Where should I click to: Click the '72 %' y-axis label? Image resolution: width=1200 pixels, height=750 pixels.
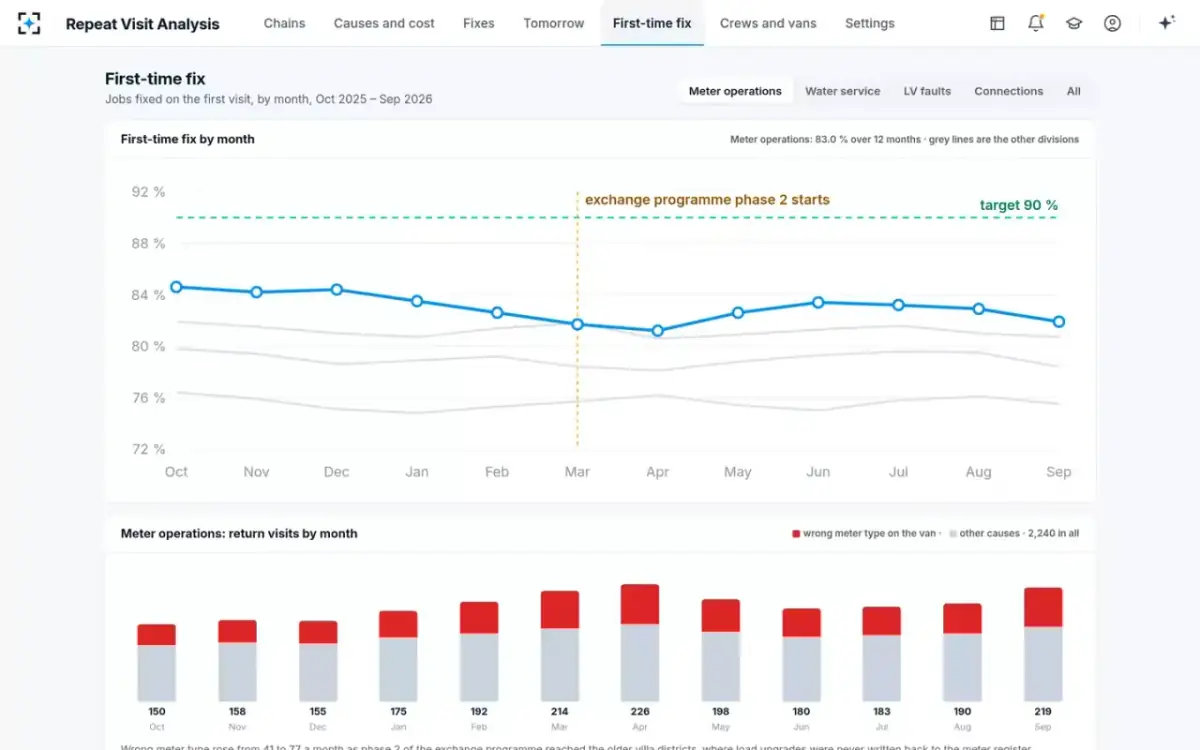148,450
